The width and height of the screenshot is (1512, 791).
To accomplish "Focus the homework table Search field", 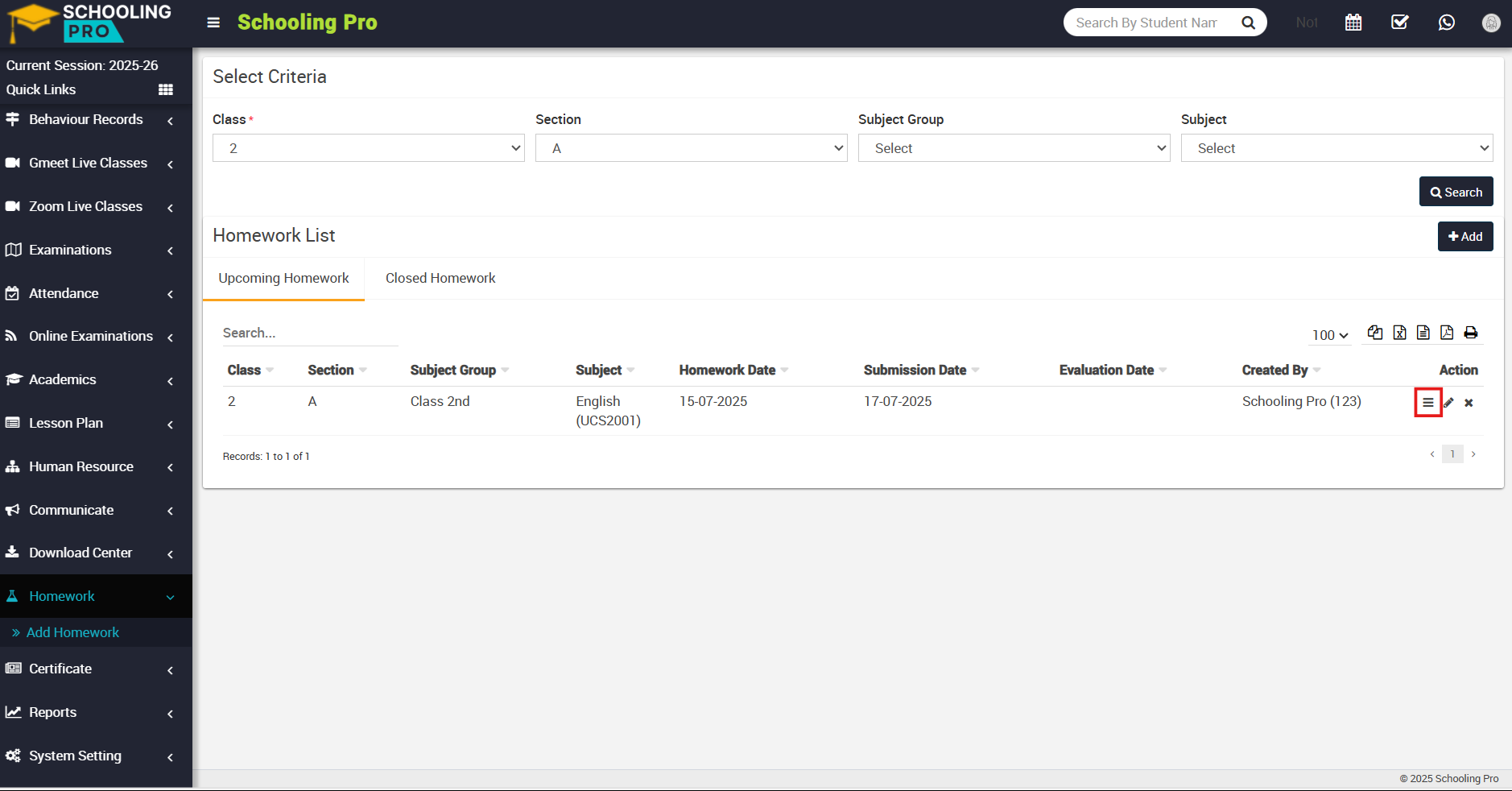I will tap(310, 333).
